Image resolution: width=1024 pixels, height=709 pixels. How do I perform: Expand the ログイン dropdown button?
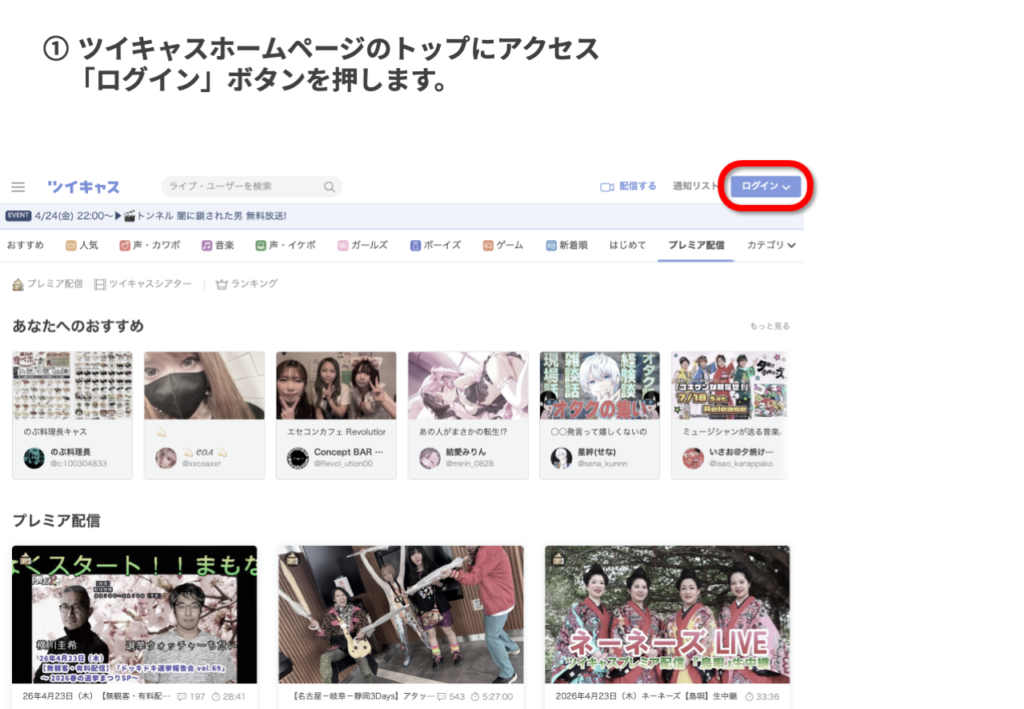765,187
